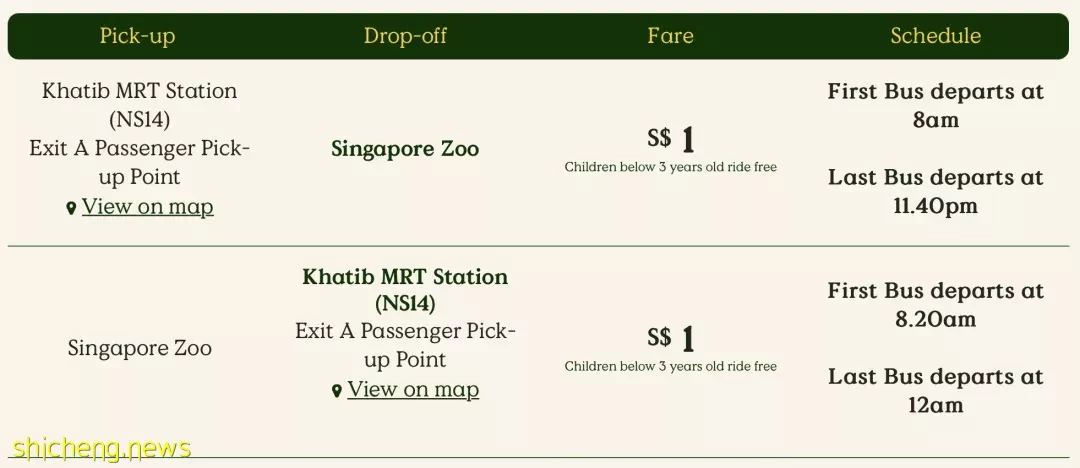Open View on map link in drop-off column

413,389
